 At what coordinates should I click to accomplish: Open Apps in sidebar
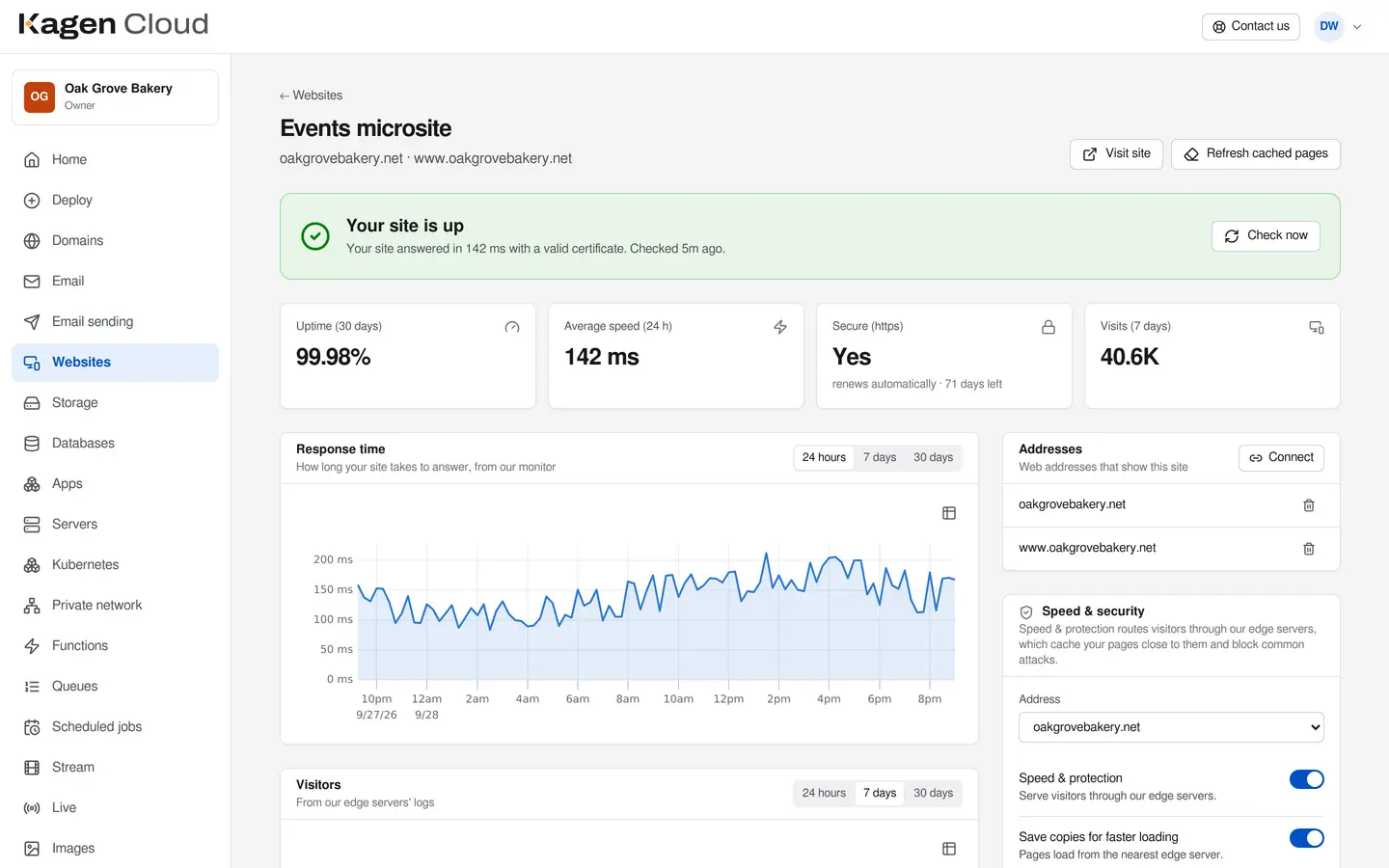[115, 484]
